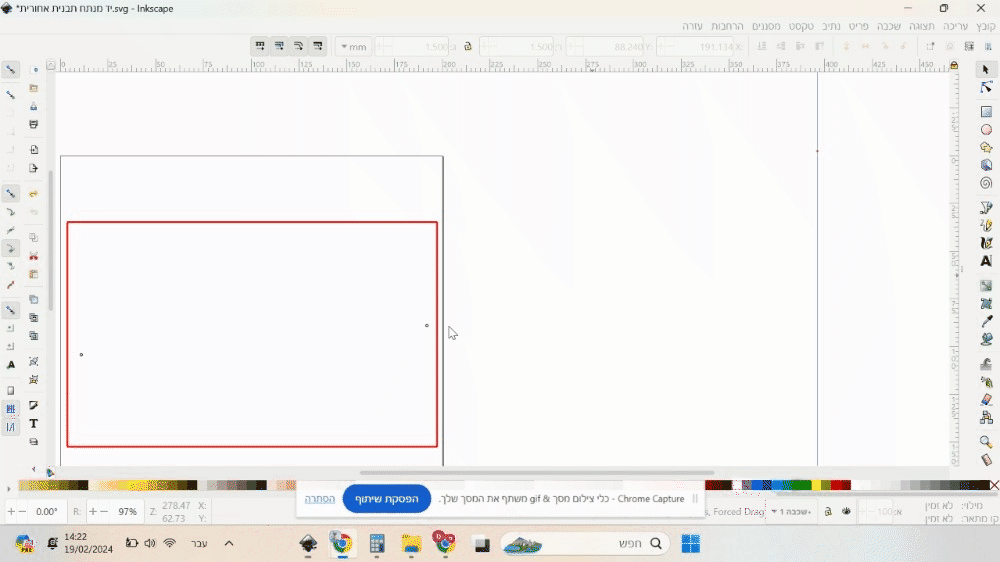Click the Cut scissors icon
Viewport: 1000px width, 562px height.
coord(34,256)
